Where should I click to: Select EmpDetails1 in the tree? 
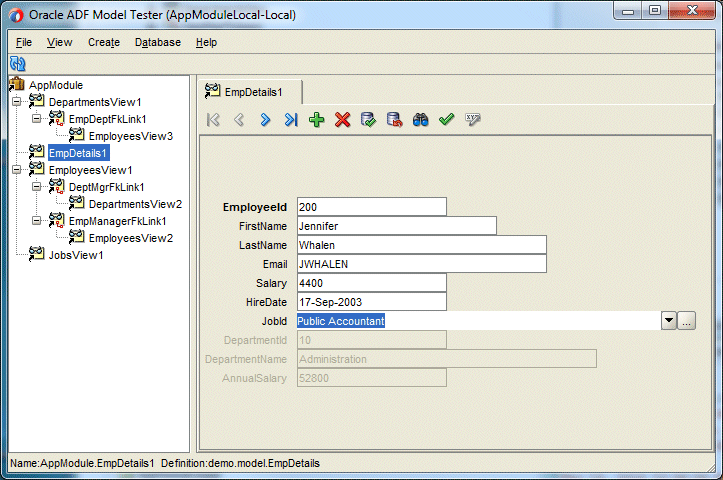[78, 153]
